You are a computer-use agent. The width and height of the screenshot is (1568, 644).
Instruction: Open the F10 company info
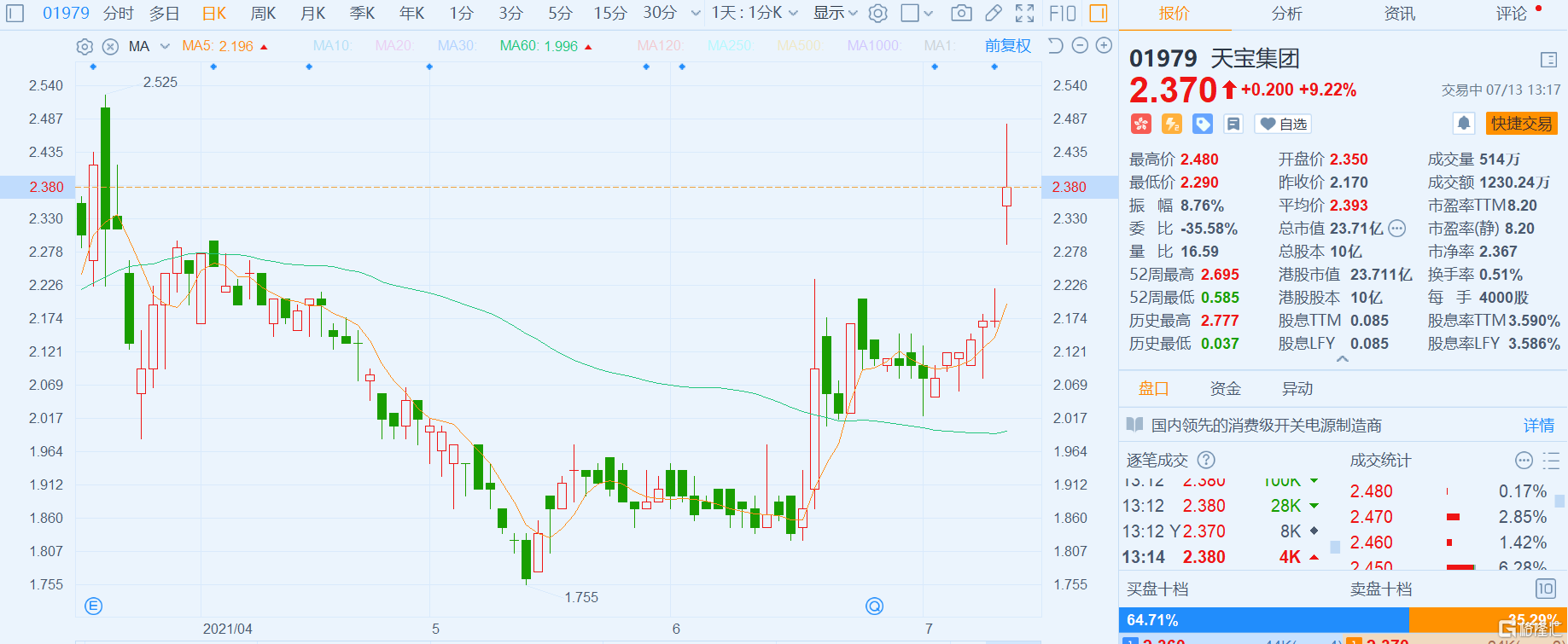click(x=1063, y=13)
